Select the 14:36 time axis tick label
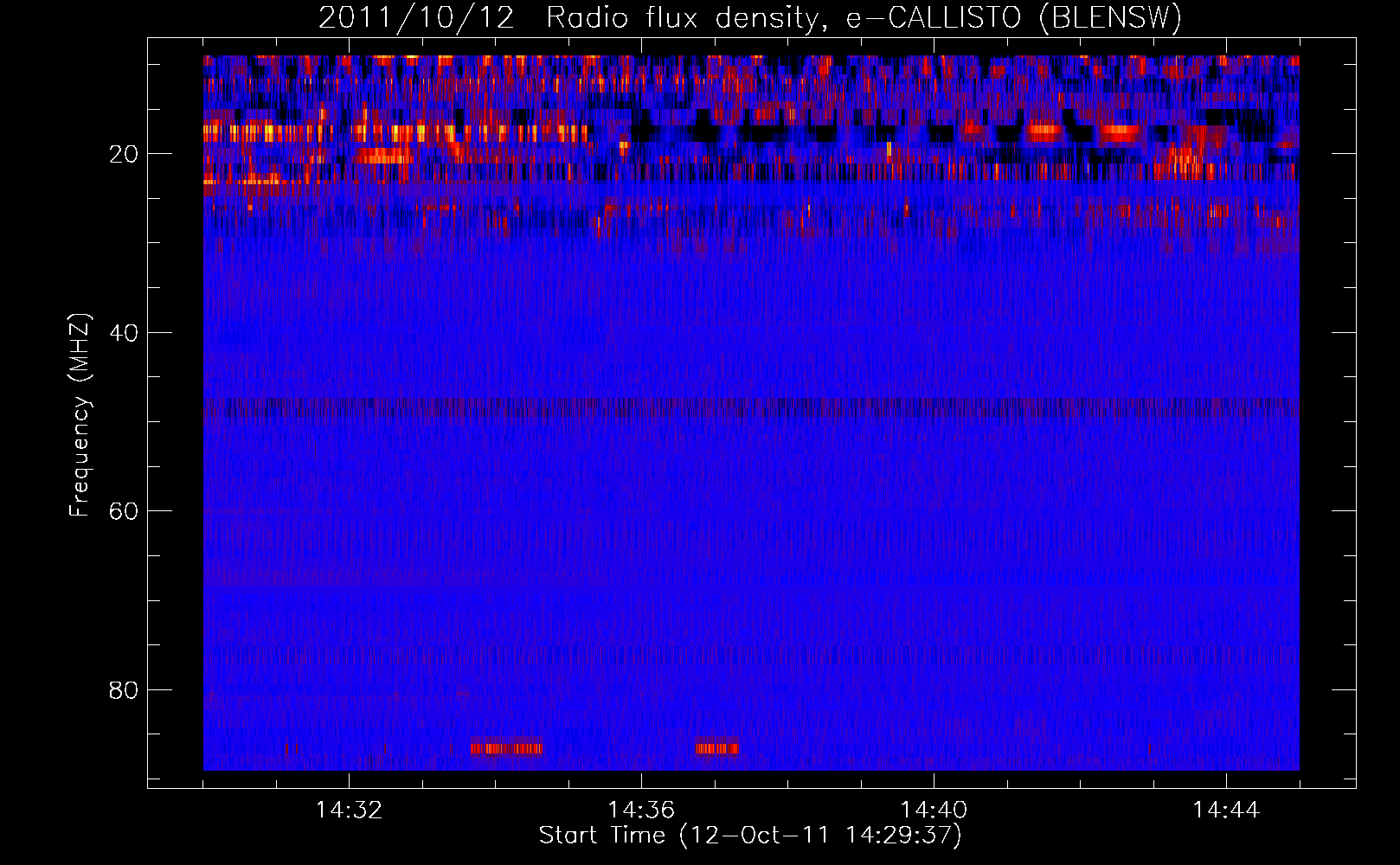Image resolution: width=1400 pixels, height=865 pixels. [x=641, y=811]
